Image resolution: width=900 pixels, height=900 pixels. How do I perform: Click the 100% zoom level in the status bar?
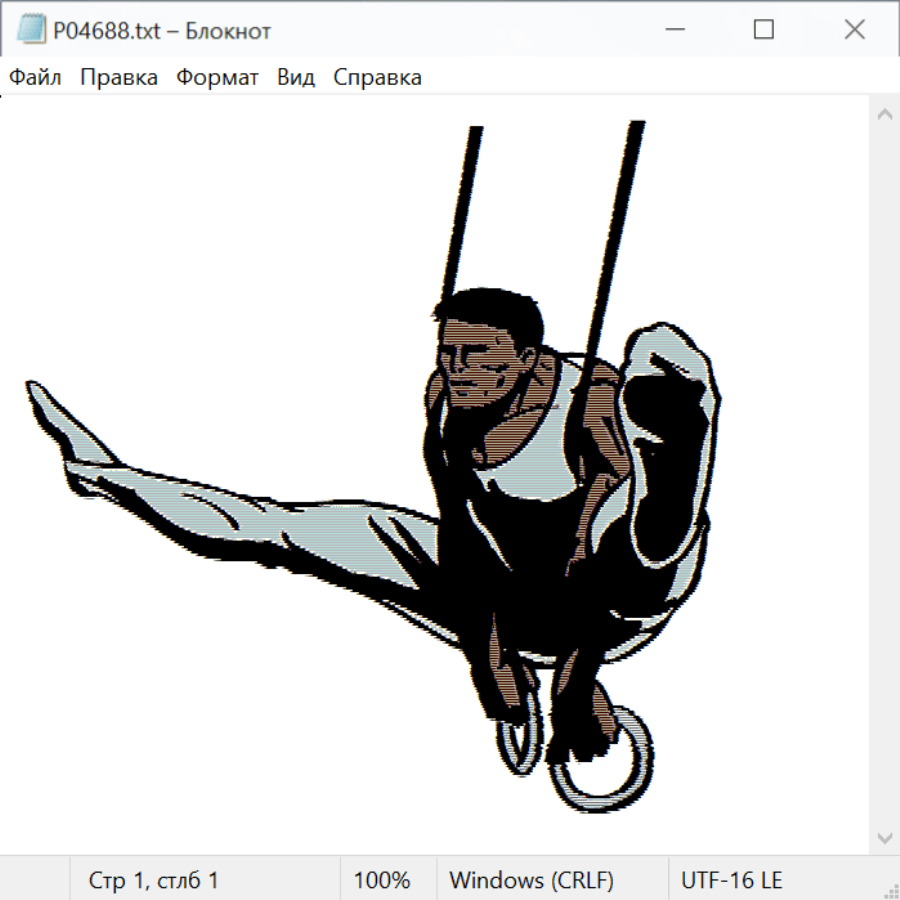[x=382, y=881]
